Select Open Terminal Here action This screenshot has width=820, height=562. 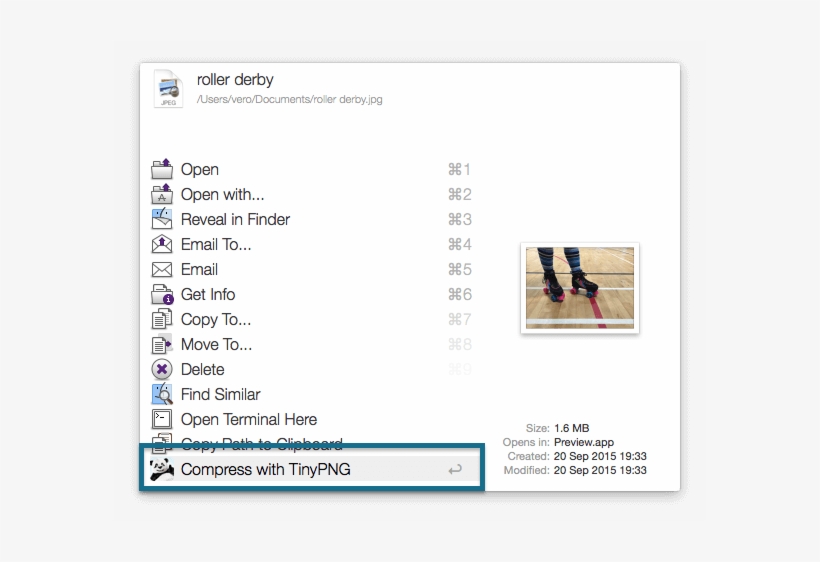tap(312, 419)
